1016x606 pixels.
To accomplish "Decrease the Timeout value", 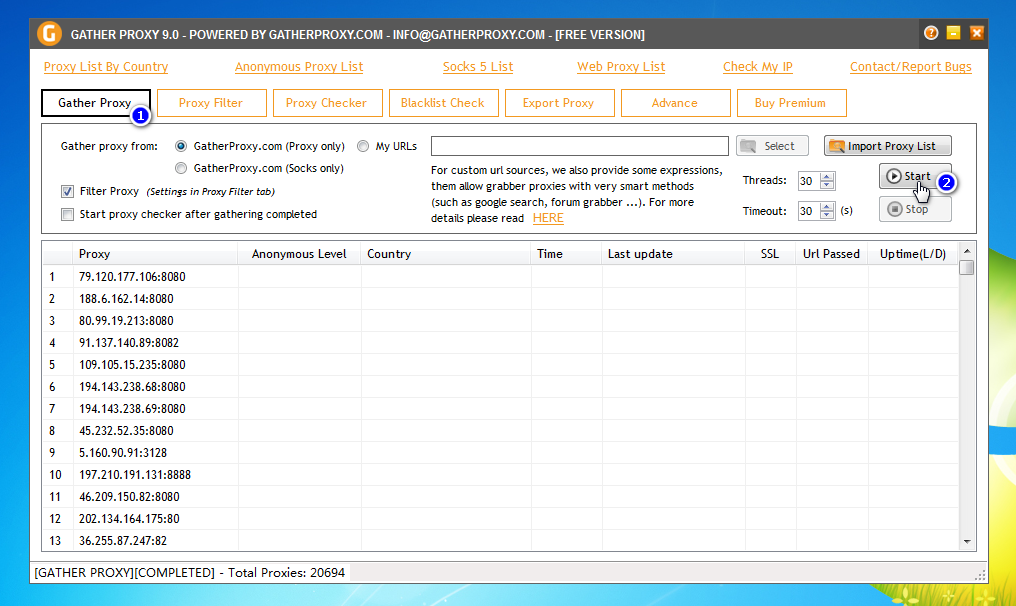I will point(827,215).
